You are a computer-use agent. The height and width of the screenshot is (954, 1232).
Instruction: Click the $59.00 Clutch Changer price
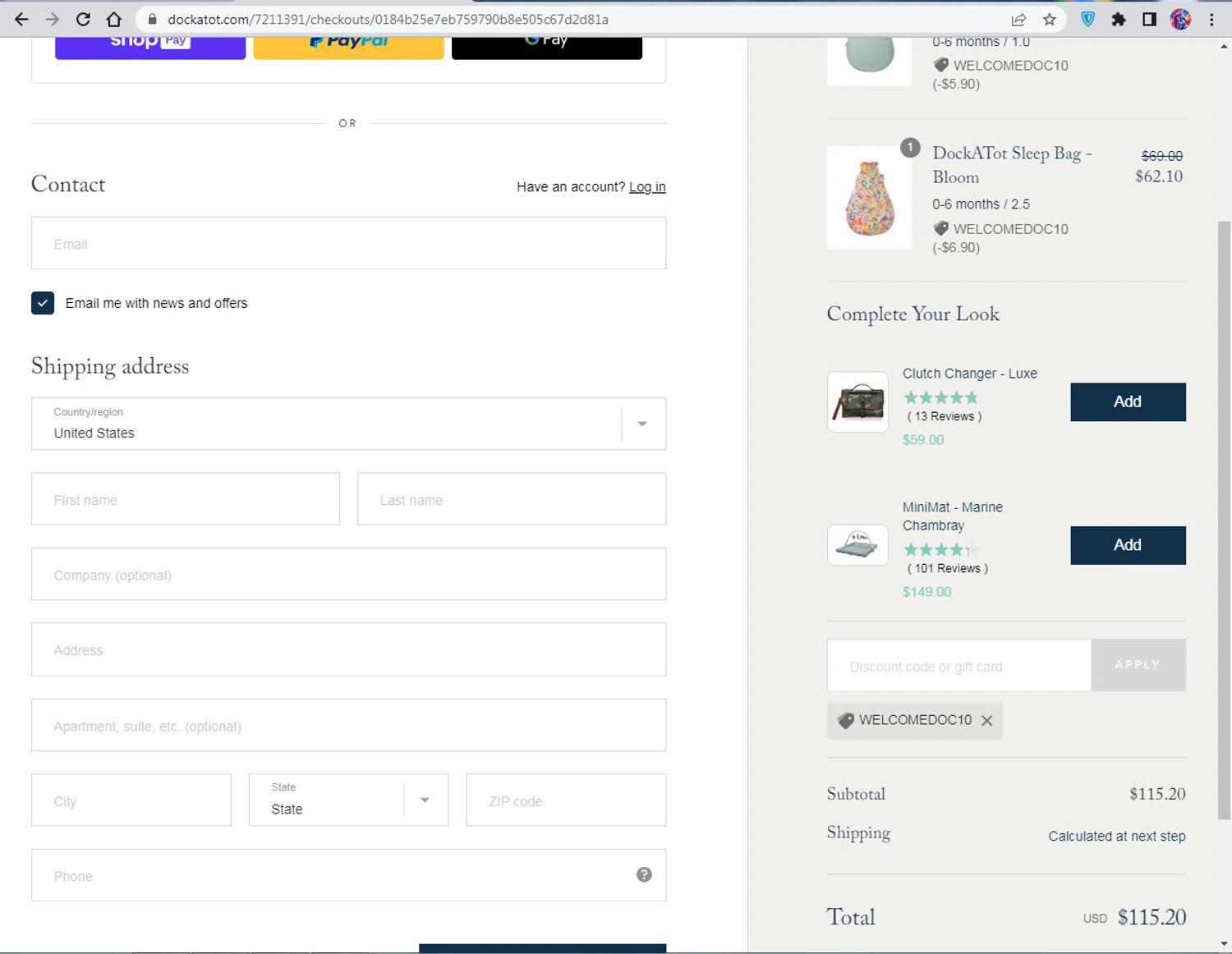coord(923,440)
